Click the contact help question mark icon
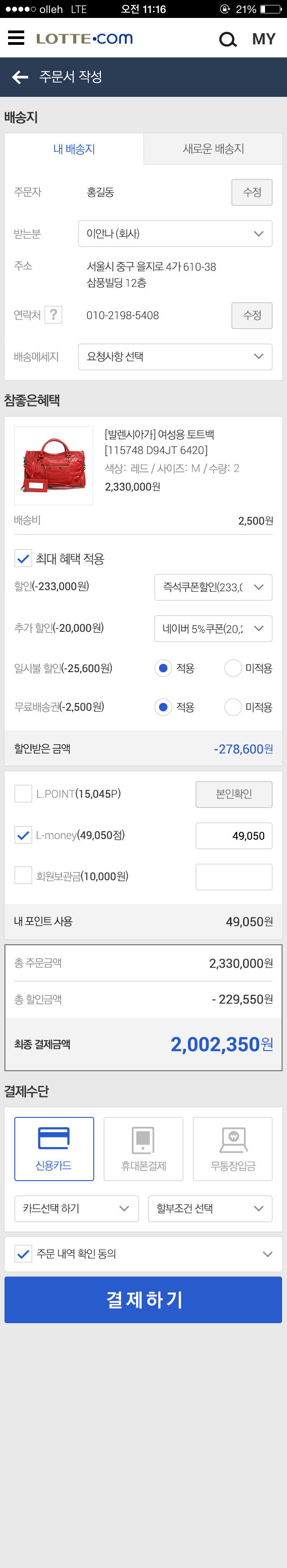This screenshot has height=1568, width=287. coord(54,315)
